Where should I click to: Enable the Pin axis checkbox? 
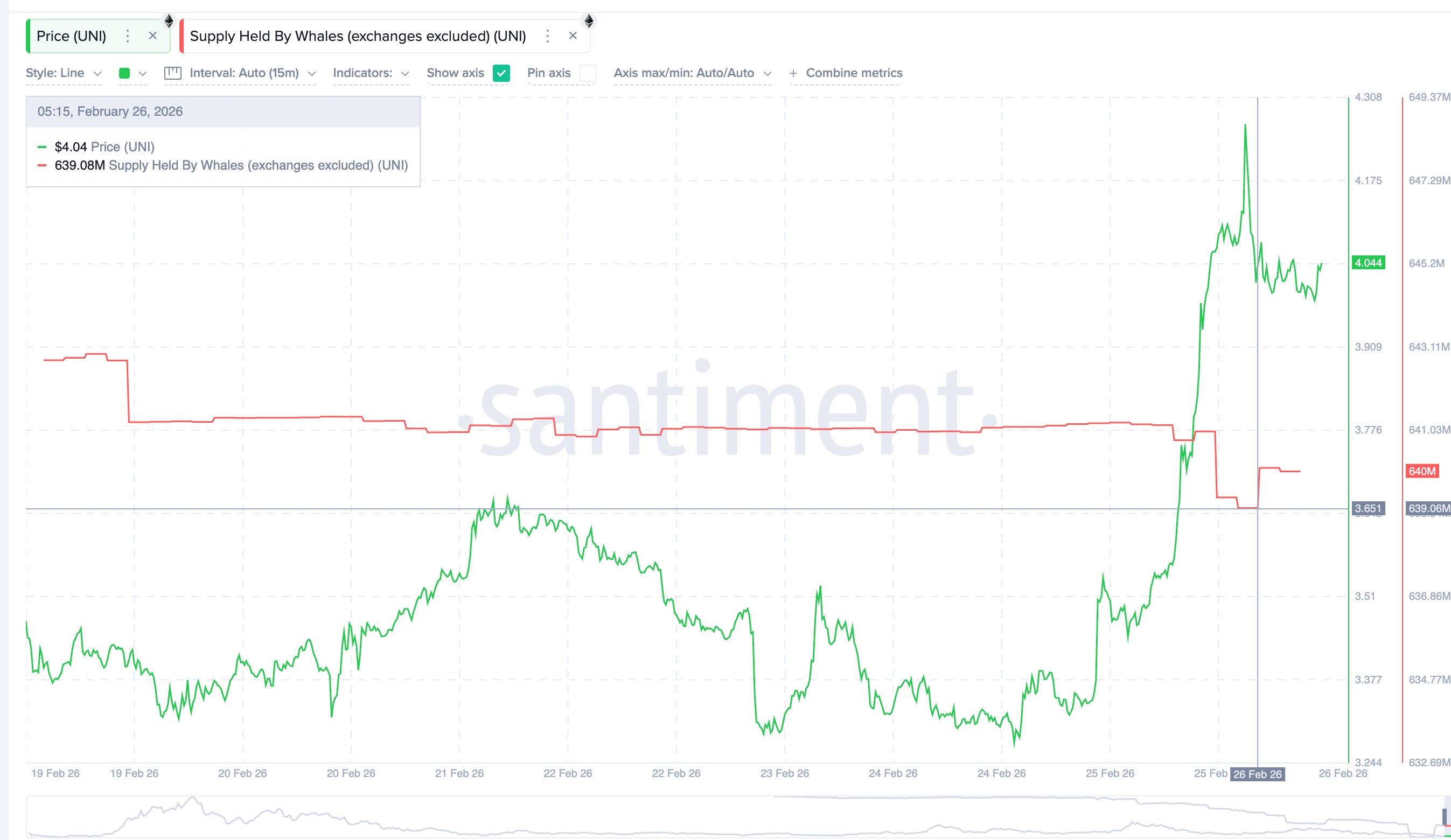click(x=587, y=73)
